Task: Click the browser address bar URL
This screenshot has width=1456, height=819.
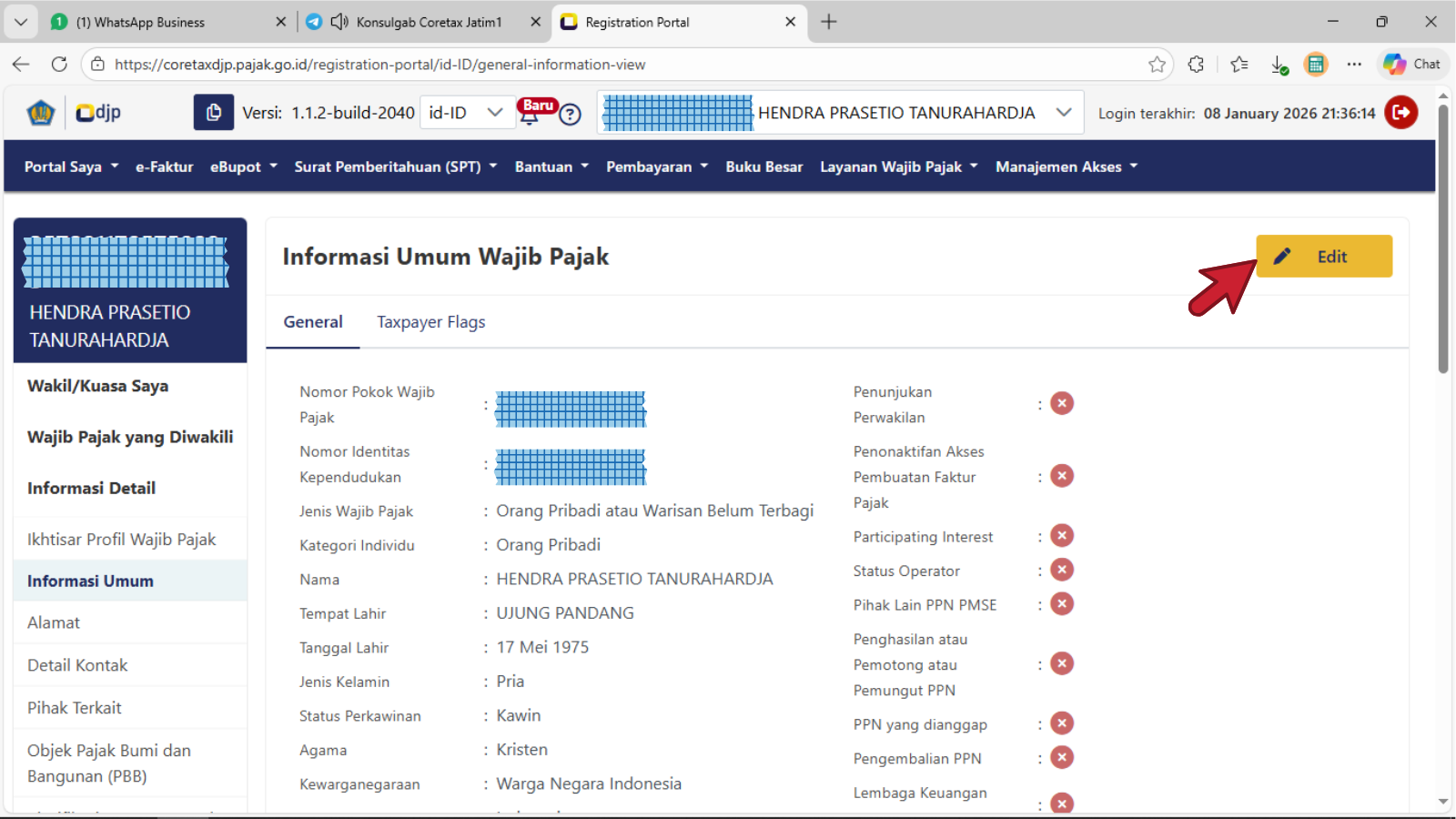Action: coord(379,65)
